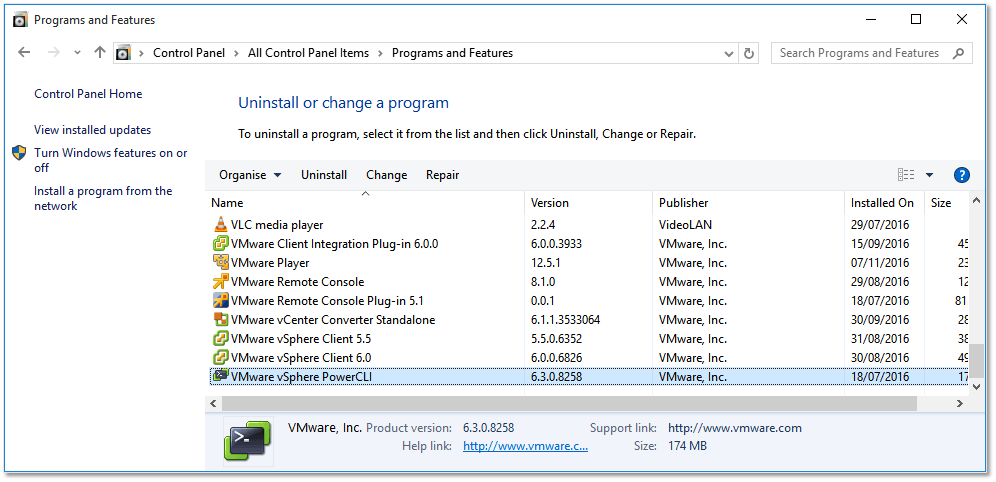Click the vSphere Client 5.5 icon
The width and height of the screenshot is (996, 482).
[x=220, y=338]
